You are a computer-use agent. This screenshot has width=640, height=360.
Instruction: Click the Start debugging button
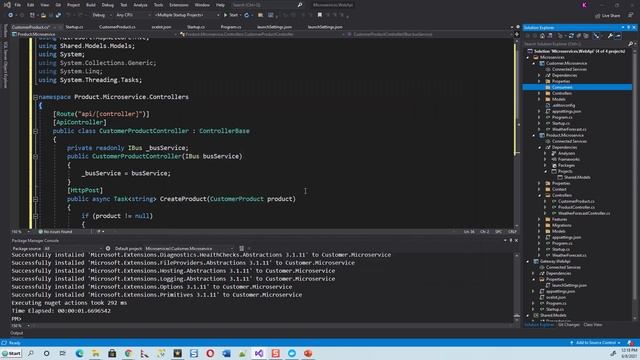pyautogui.click(x=231, y=15)
